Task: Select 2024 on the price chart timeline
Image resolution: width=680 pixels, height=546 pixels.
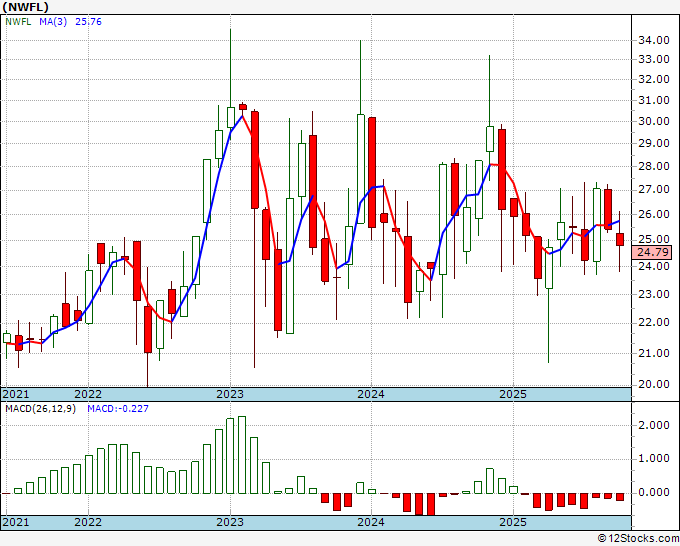Action: 371,394
